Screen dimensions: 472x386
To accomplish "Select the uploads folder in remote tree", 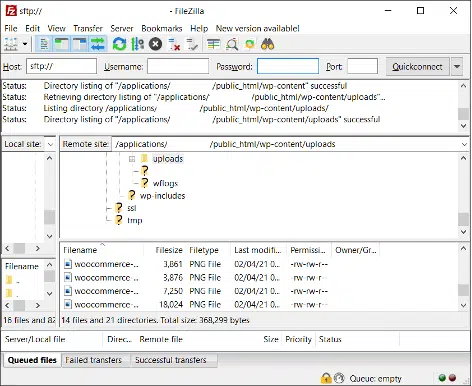I will coord(168,159).
